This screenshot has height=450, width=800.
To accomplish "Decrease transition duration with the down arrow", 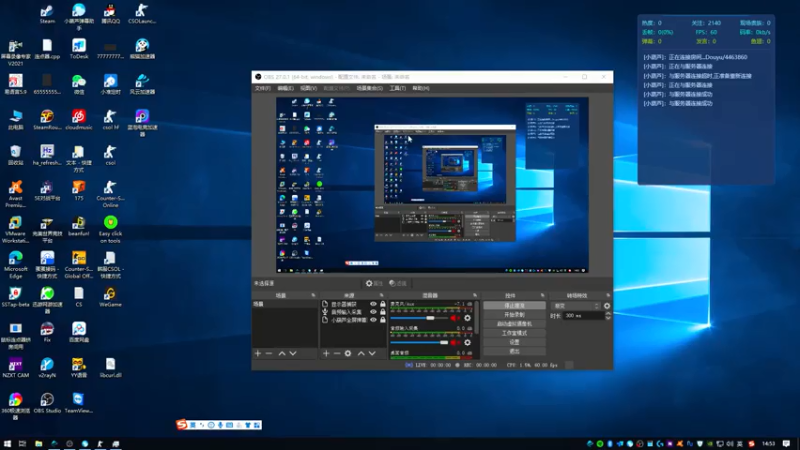I will coord(608,318).
